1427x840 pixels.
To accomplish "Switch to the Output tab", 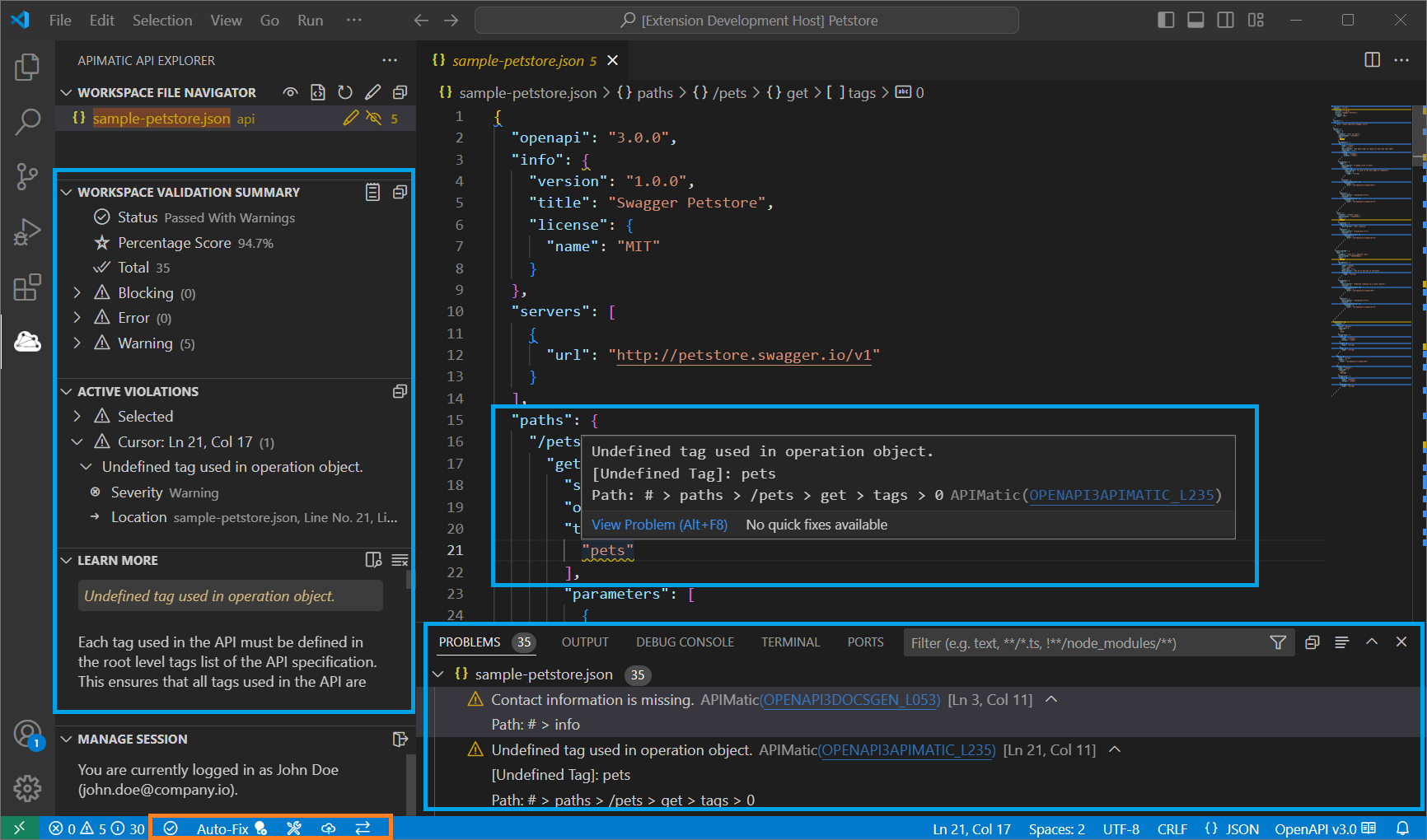I will (x=585, y=642).
